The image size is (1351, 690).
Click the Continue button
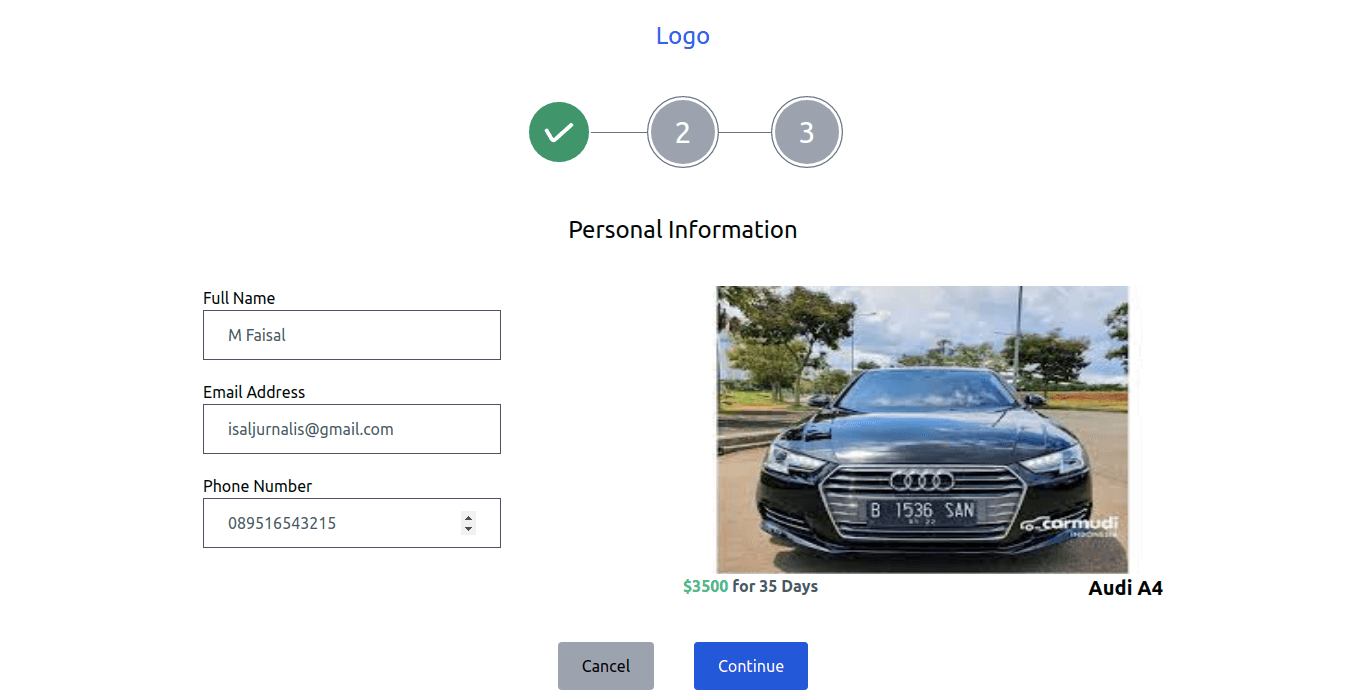click(x=751, y=666)
